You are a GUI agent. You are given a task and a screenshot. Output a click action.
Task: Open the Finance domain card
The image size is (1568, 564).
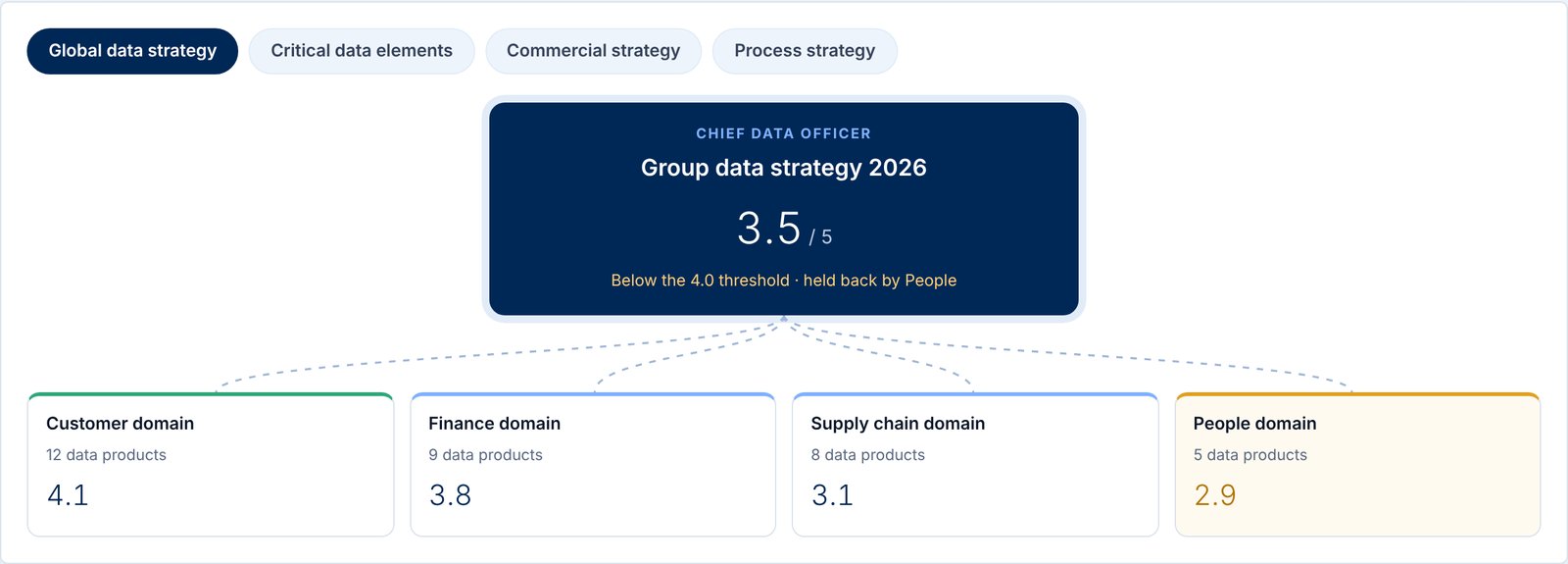593,465
